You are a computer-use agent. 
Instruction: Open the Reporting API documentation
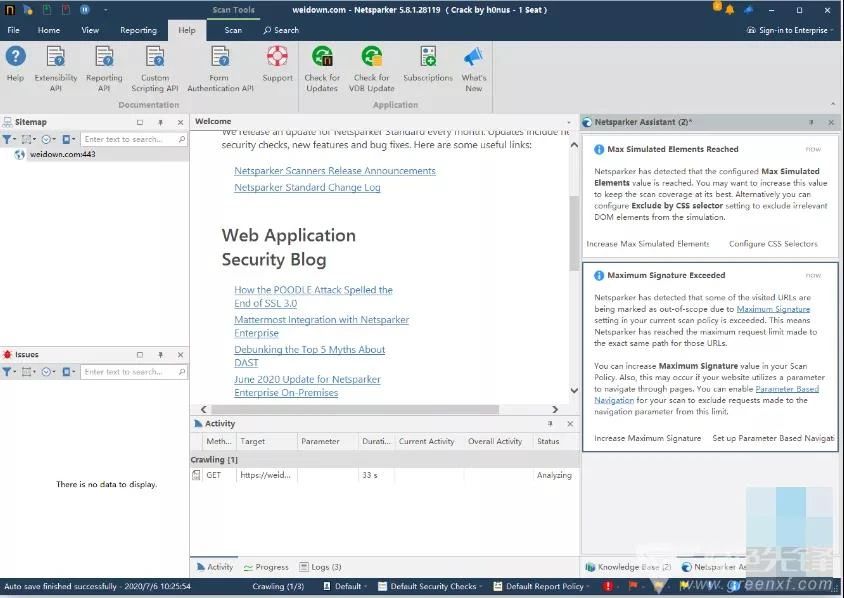tap(104, 66)
